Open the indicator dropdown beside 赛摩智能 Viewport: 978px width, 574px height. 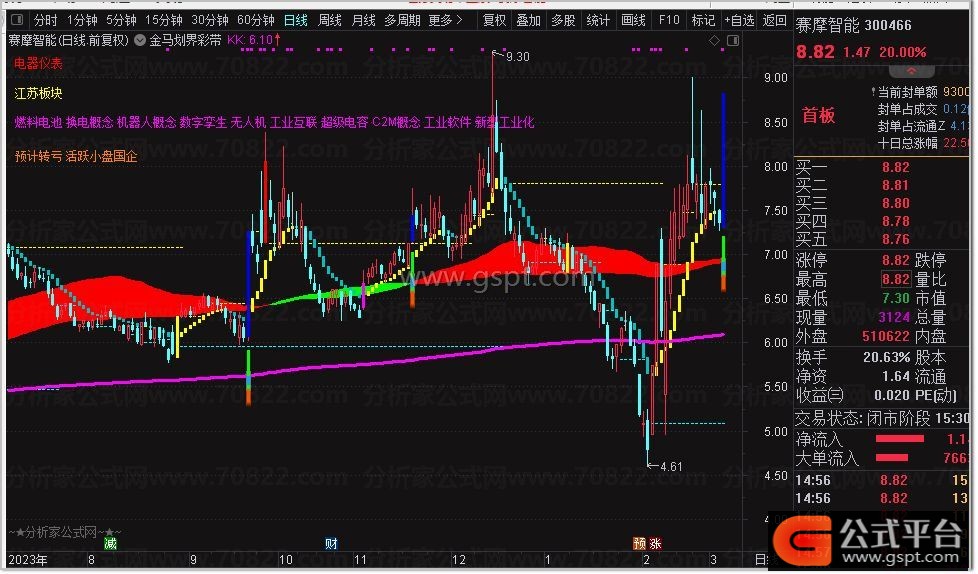click(x=140, y=41)
